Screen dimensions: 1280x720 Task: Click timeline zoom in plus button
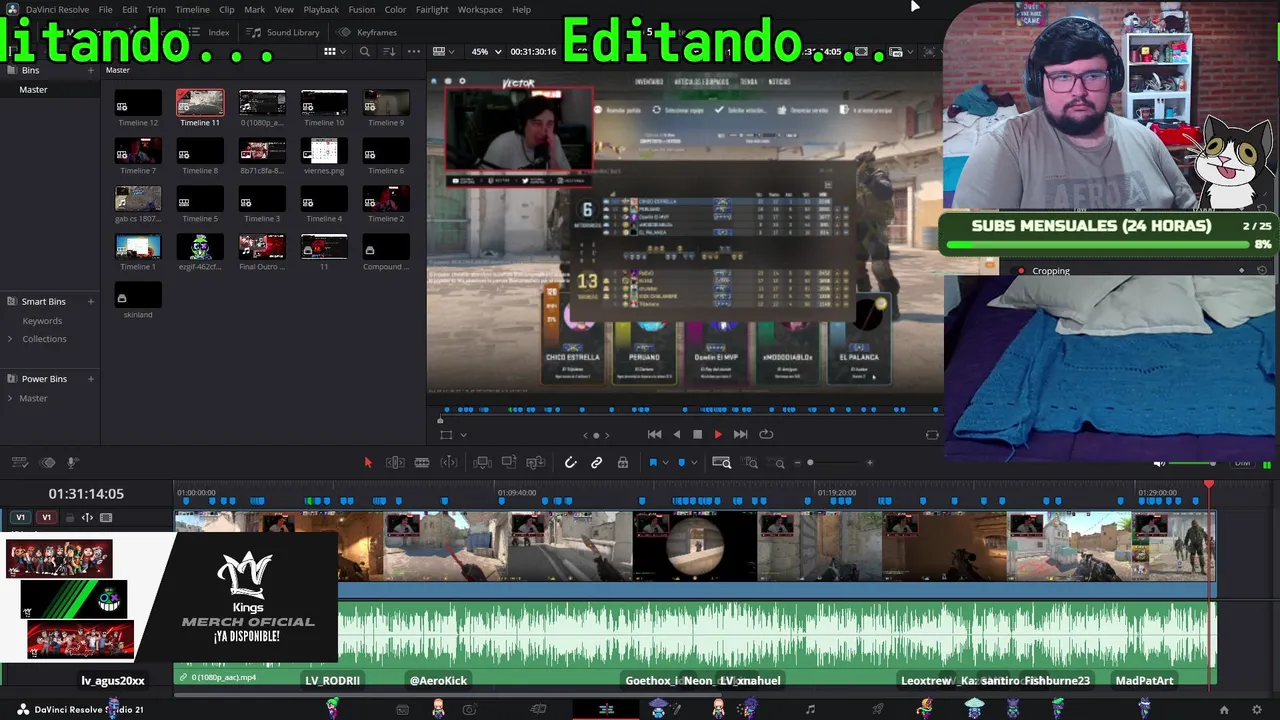[870, 463]
